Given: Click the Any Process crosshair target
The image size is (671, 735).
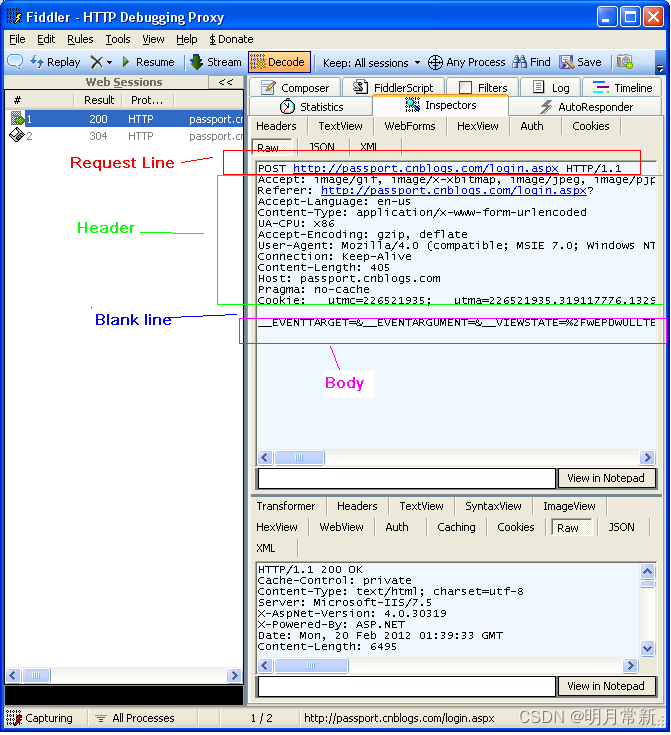Looking at the screenshot, I should [x=467, y=62].
